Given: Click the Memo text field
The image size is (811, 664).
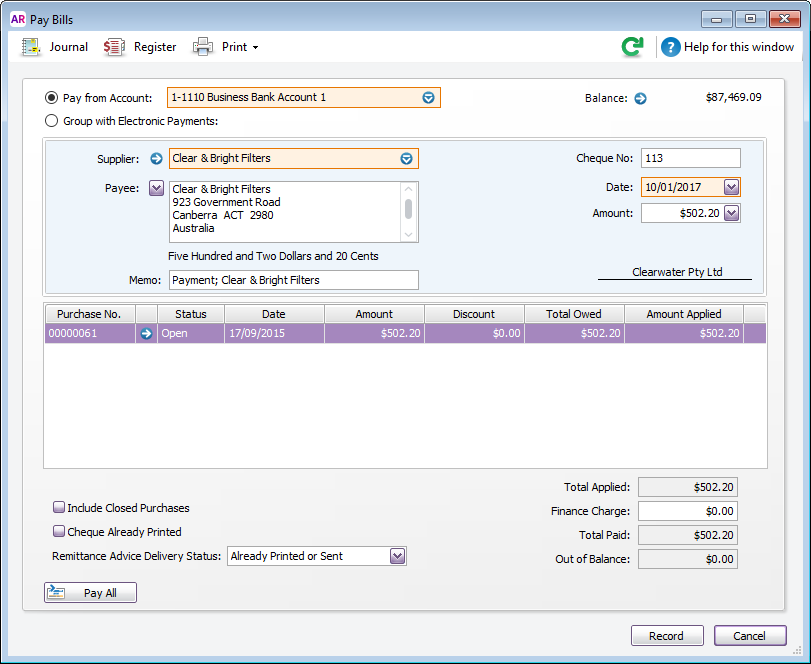Looking at the screenshot, I should click(x=293, y=280).
